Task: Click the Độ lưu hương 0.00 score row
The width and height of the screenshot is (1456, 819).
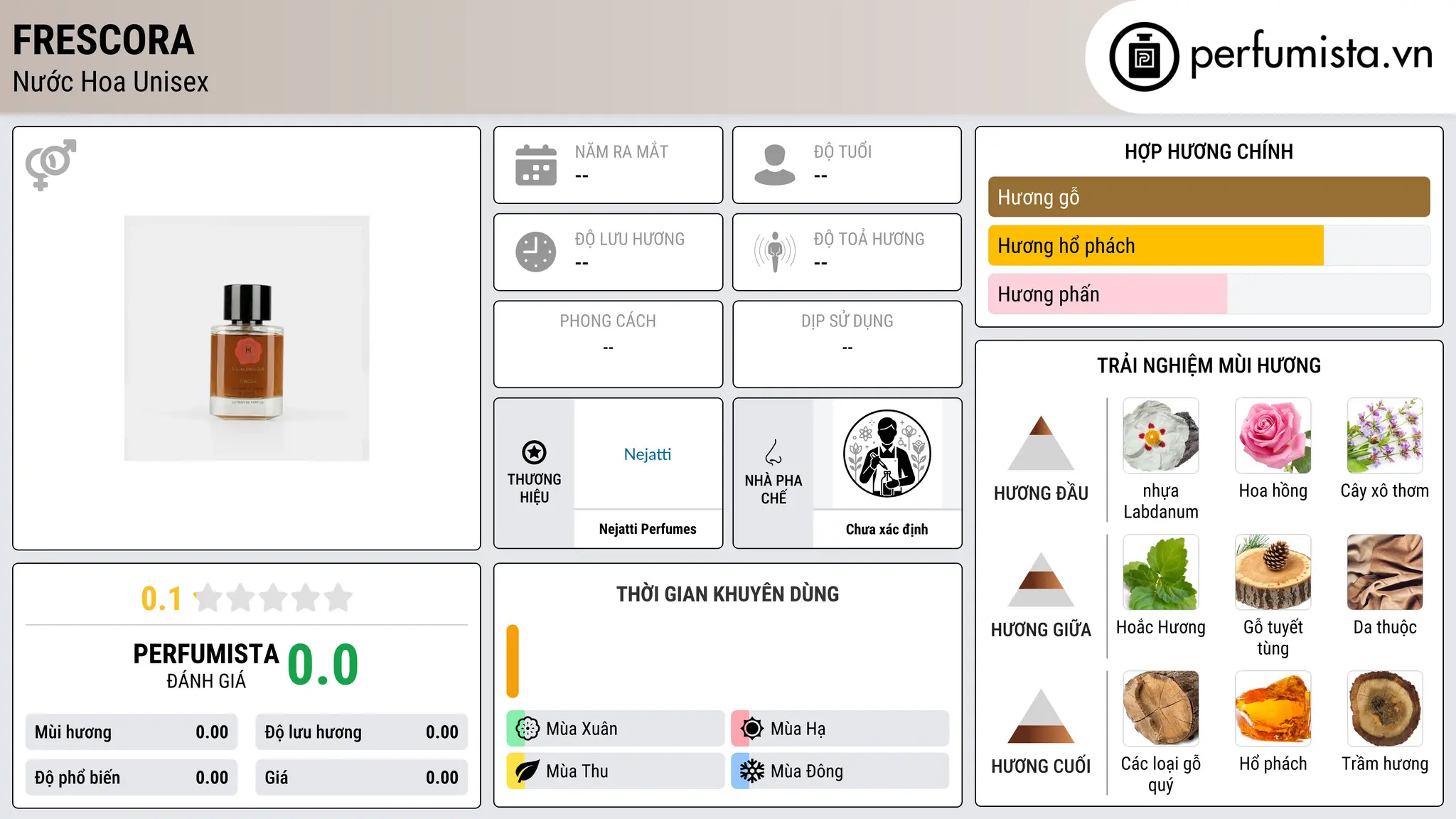Action: tap(361, 732)
